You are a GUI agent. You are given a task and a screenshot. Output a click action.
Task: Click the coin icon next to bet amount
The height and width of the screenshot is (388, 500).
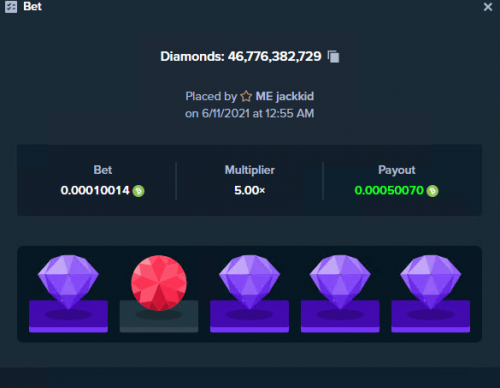[x=138, y=191]
